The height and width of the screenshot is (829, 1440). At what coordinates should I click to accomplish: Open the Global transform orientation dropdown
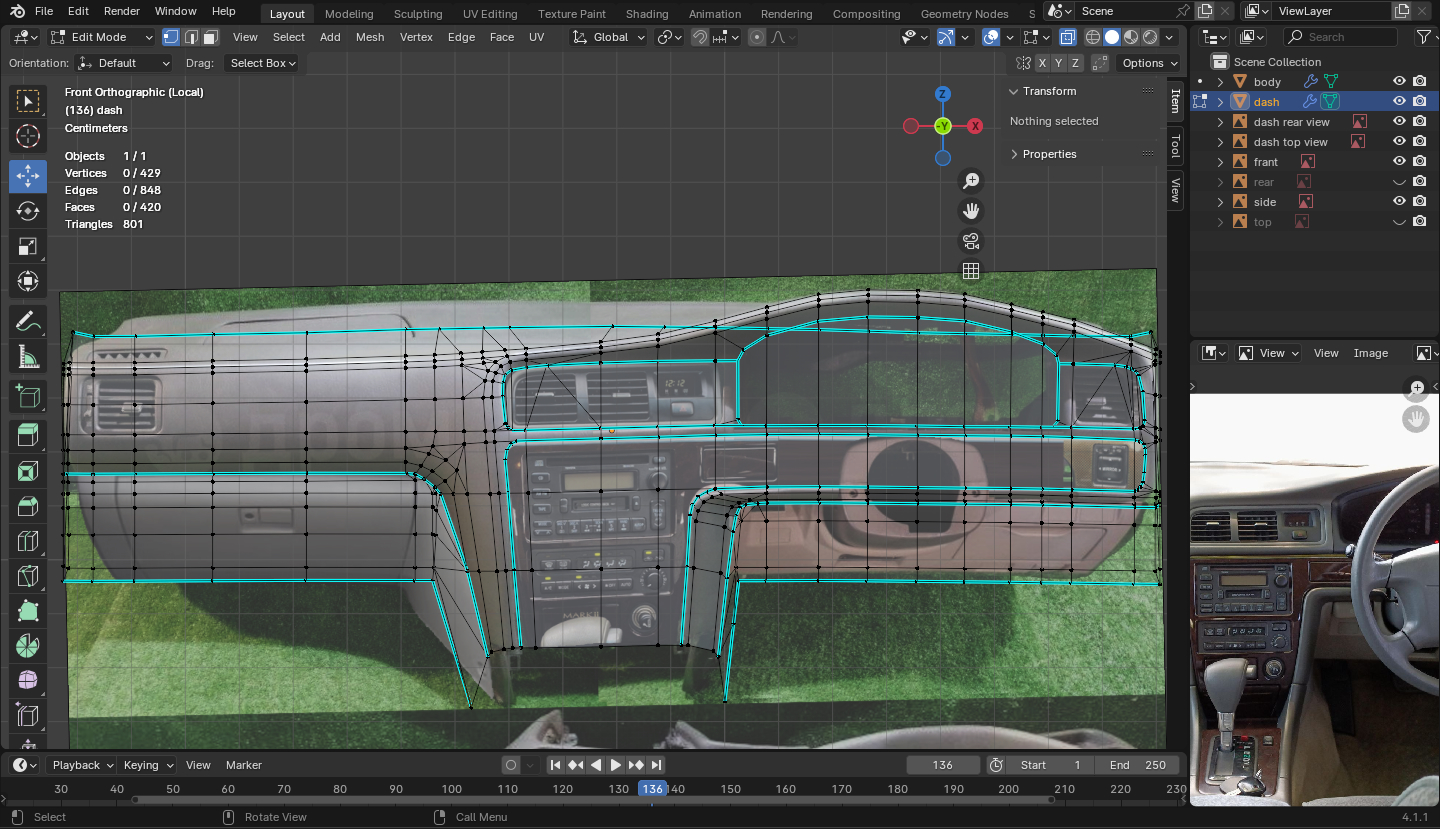(x=608, y=37)
